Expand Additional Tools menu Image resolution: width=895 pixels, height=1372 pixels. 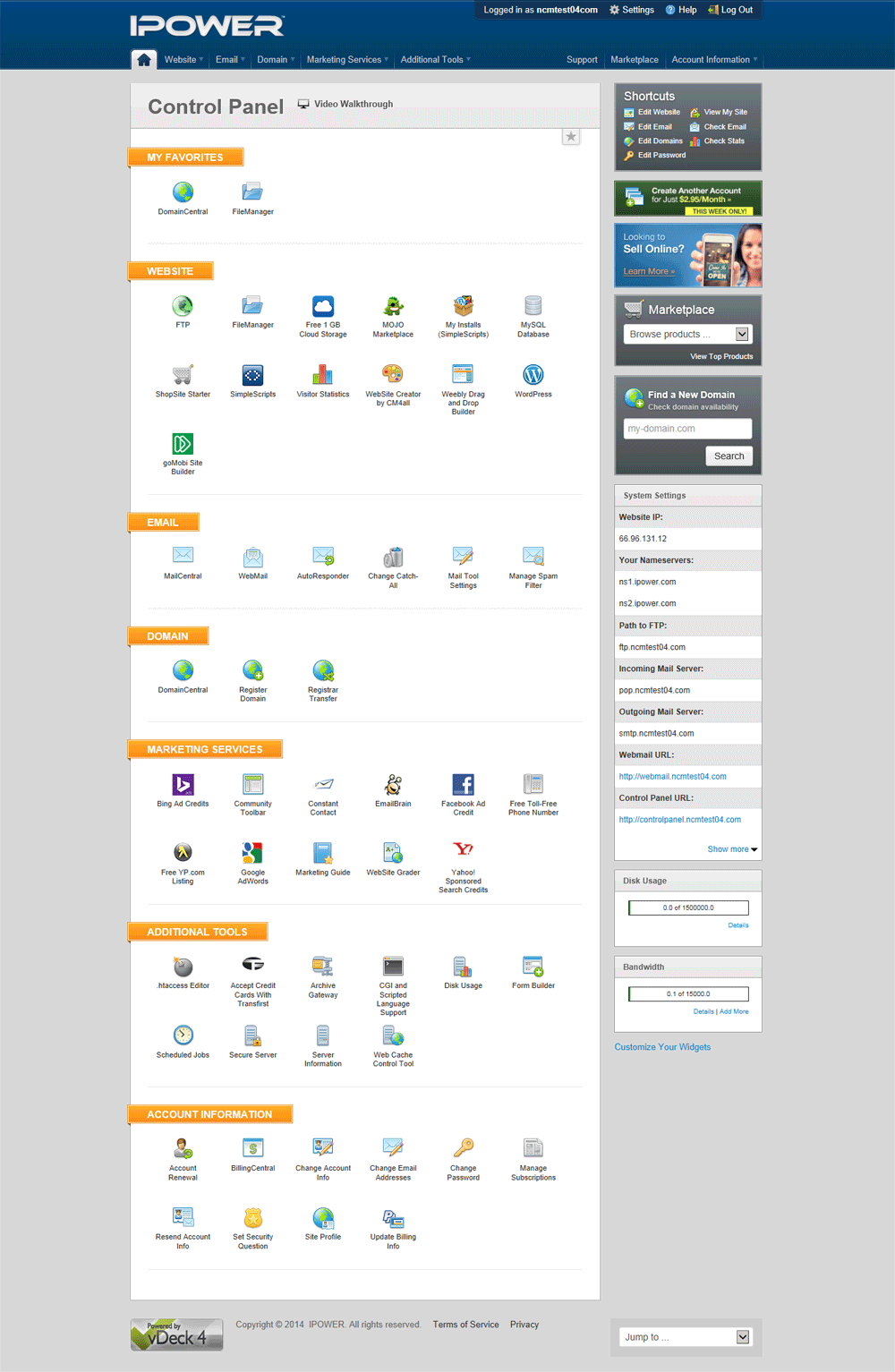(x=435, y=60)
